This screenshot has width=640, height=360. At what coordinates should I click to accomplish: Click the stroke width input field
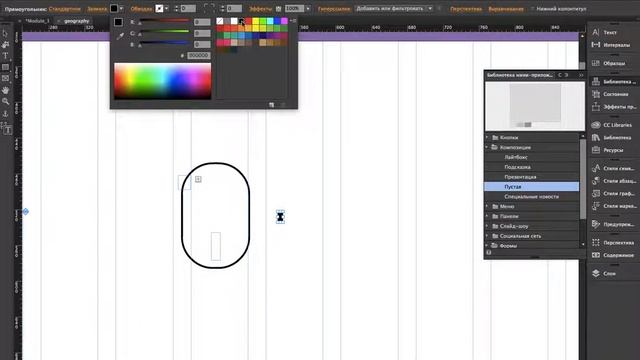coord(188,9)
